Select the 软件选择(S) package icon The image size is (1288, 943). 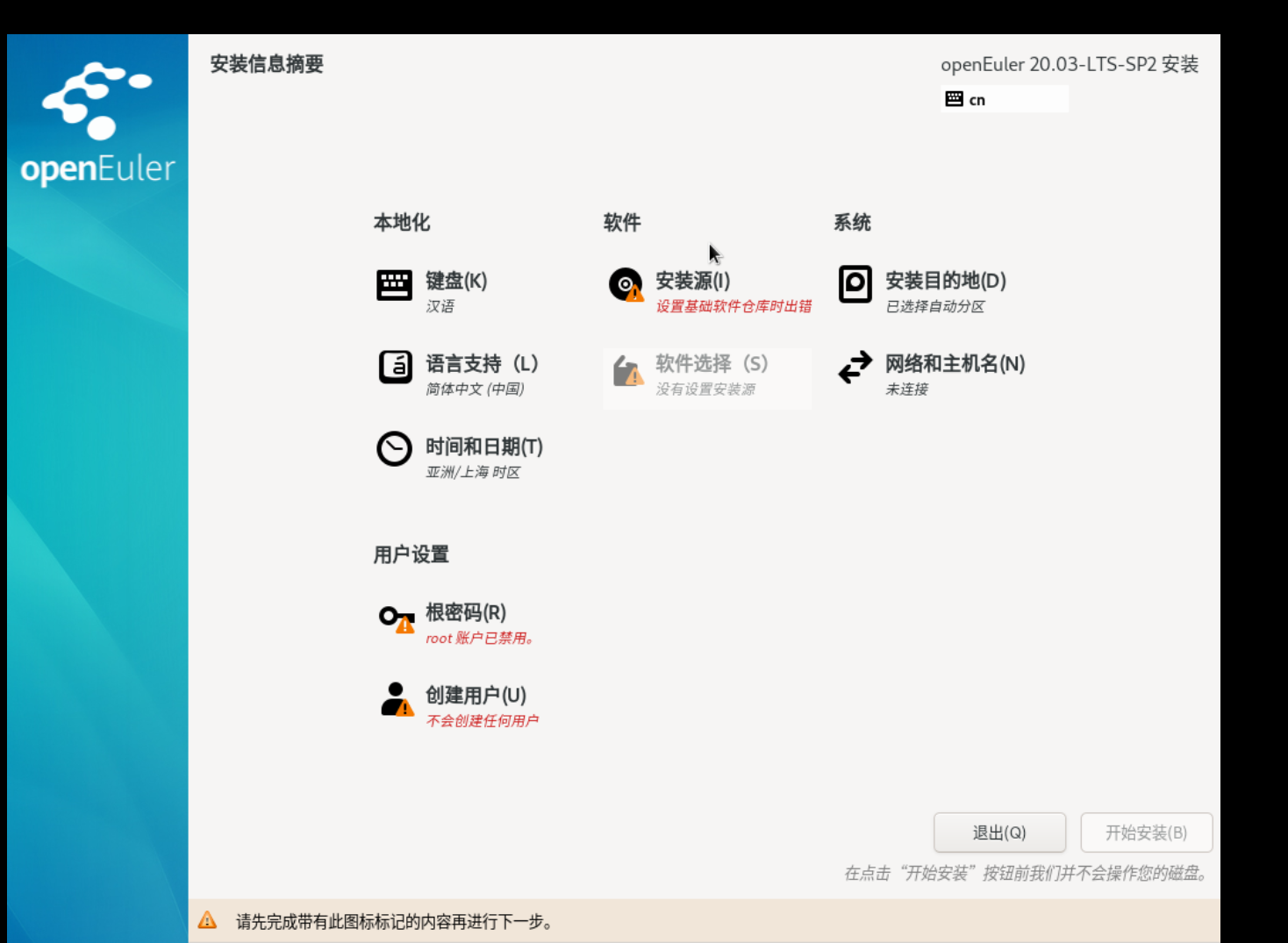click(627, 370)
